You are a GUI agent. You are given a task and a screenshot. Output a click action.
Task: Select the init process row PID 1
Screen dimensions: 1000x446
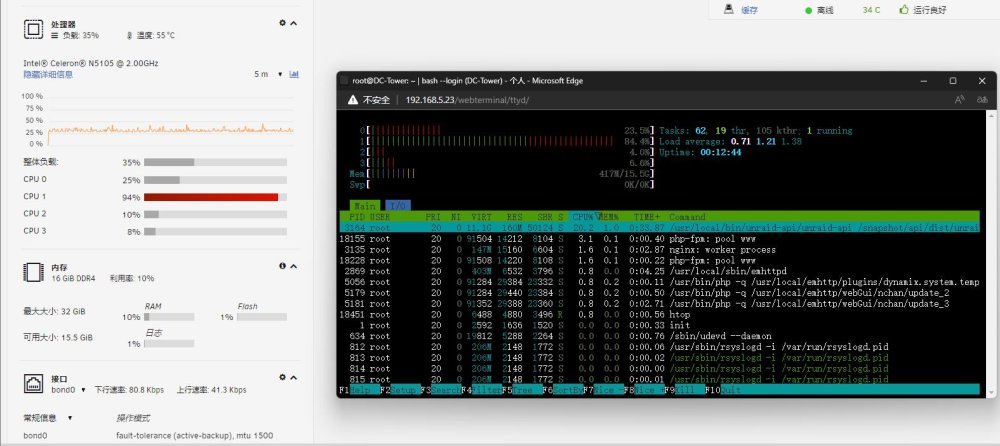coord(660,325)
